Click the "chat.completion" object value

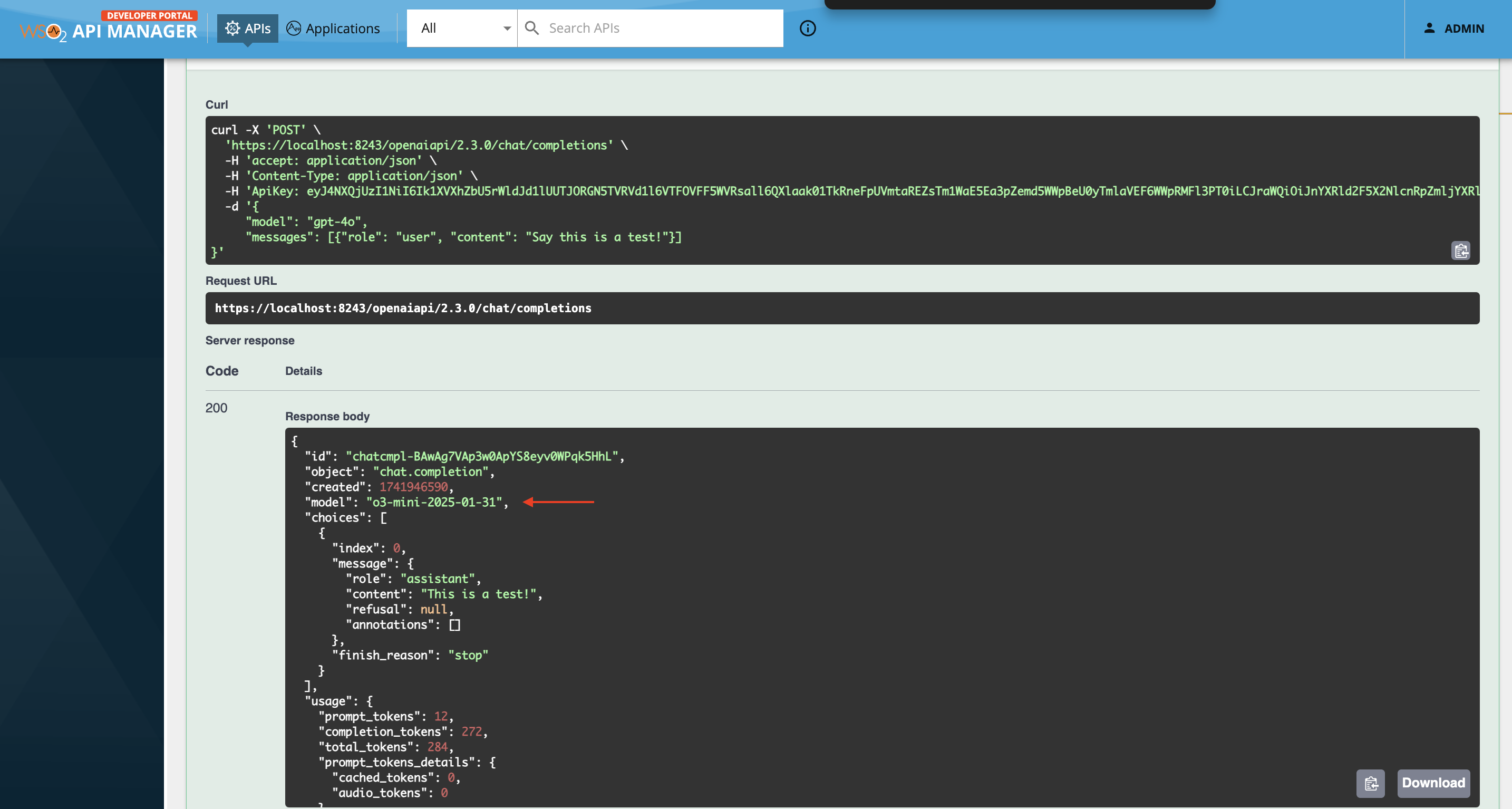point(431,471)
